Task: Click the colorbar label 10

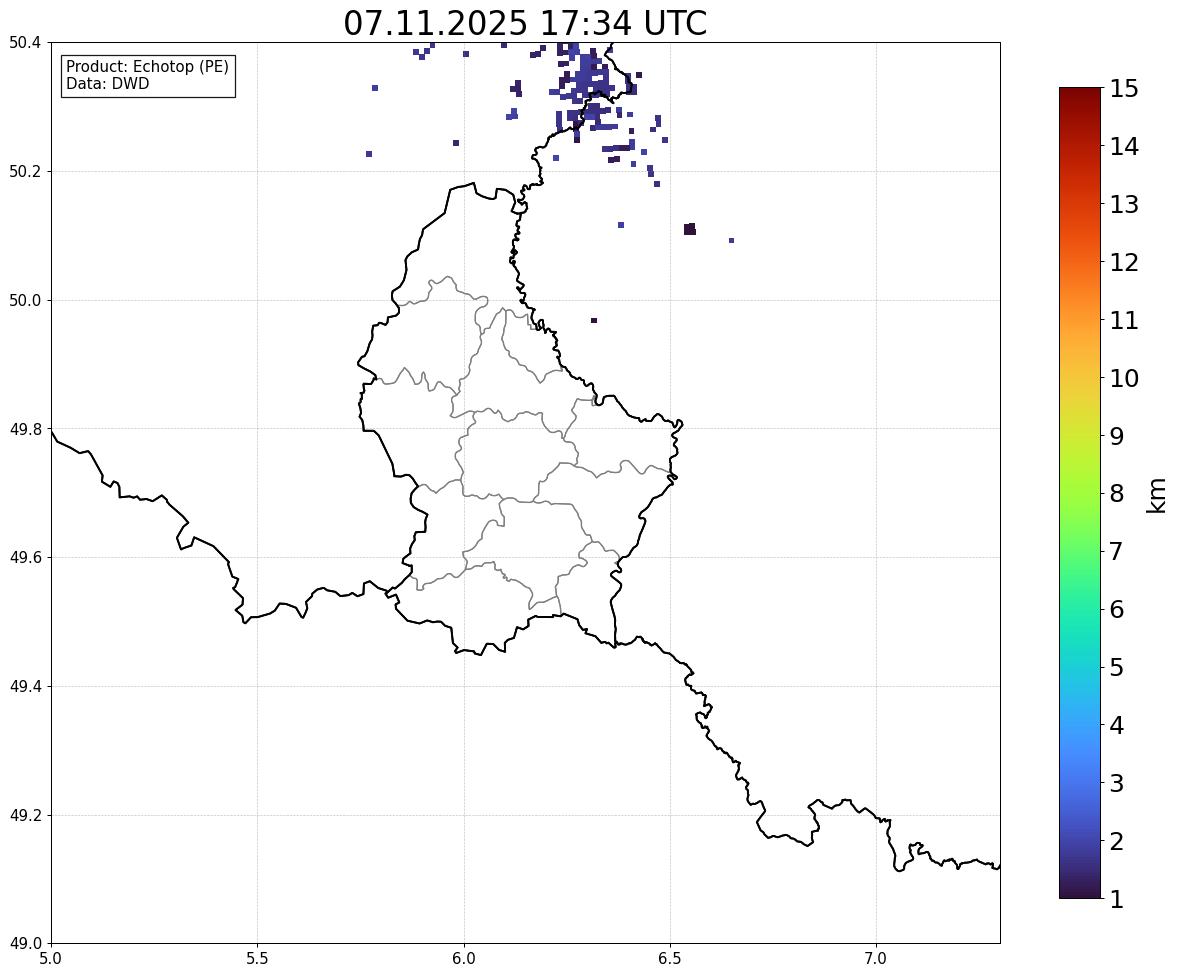Action: pos(1124,378)
